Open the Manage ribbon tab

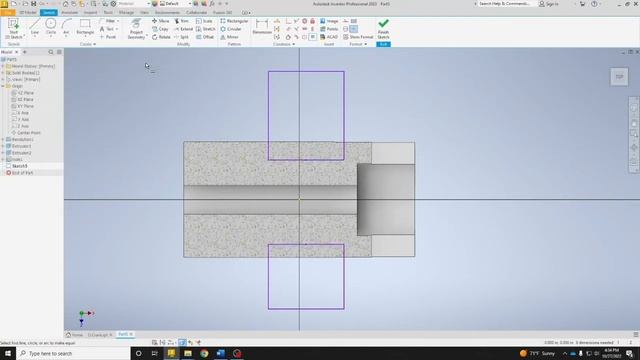click(127, 13)
